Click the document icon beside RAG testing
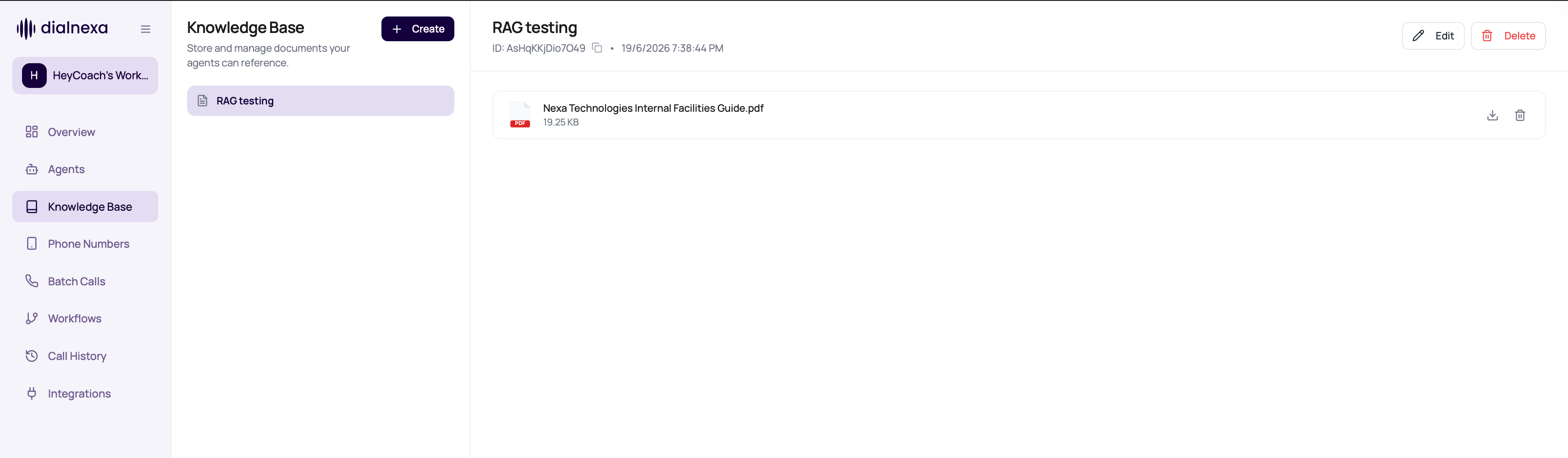1568x458 pixels. click(x=203, y=101)
